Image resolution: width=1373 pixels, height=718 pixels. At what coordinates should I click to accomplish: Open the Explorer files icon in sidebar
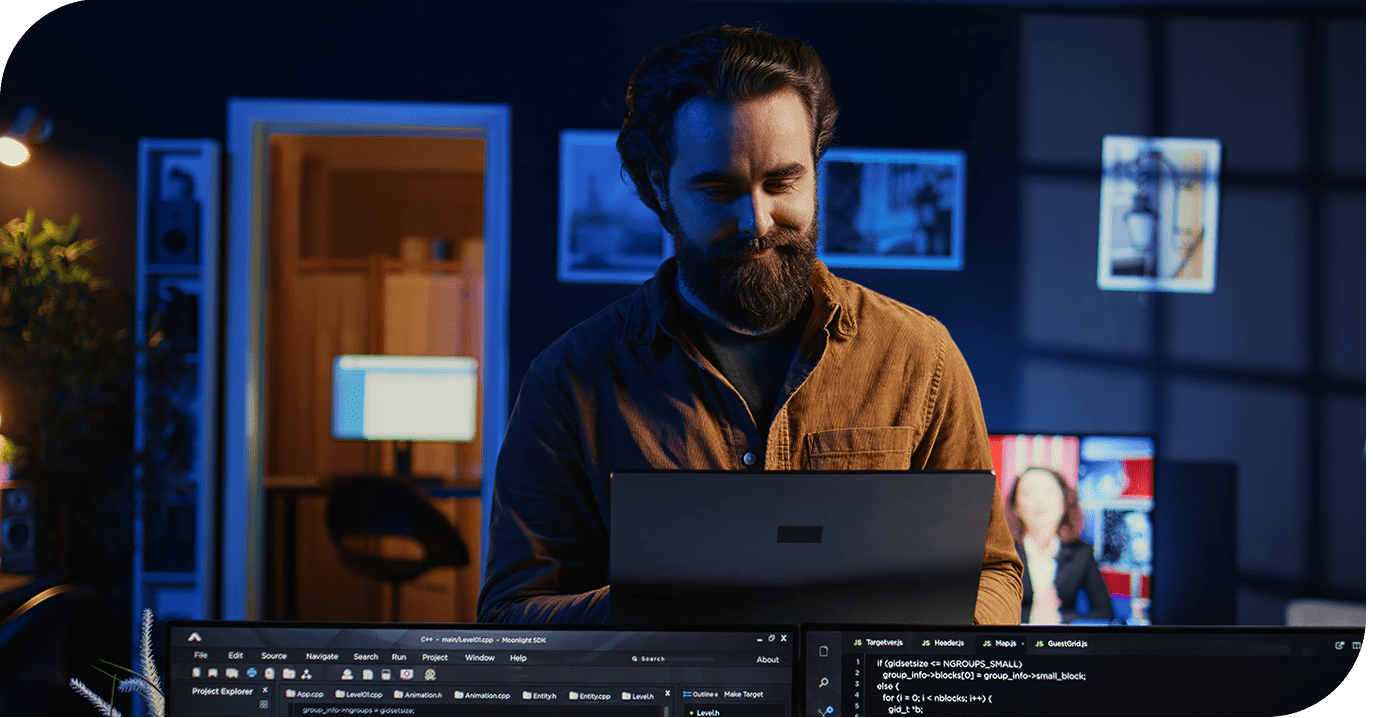823,651
